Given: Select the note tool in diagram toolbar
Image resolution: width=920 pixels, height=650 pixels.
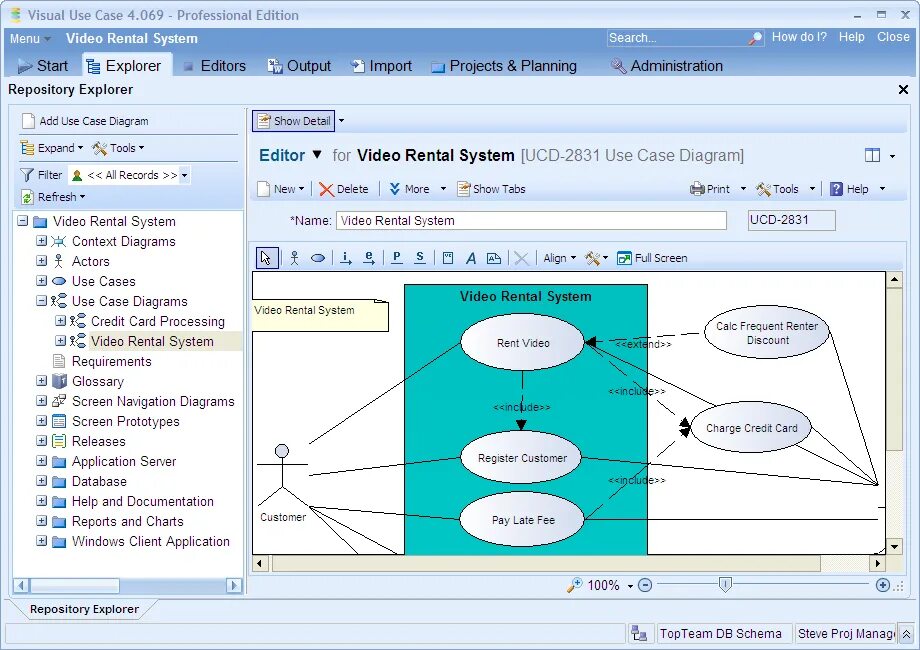Looking at the screenshot, I should pos(494,258).
